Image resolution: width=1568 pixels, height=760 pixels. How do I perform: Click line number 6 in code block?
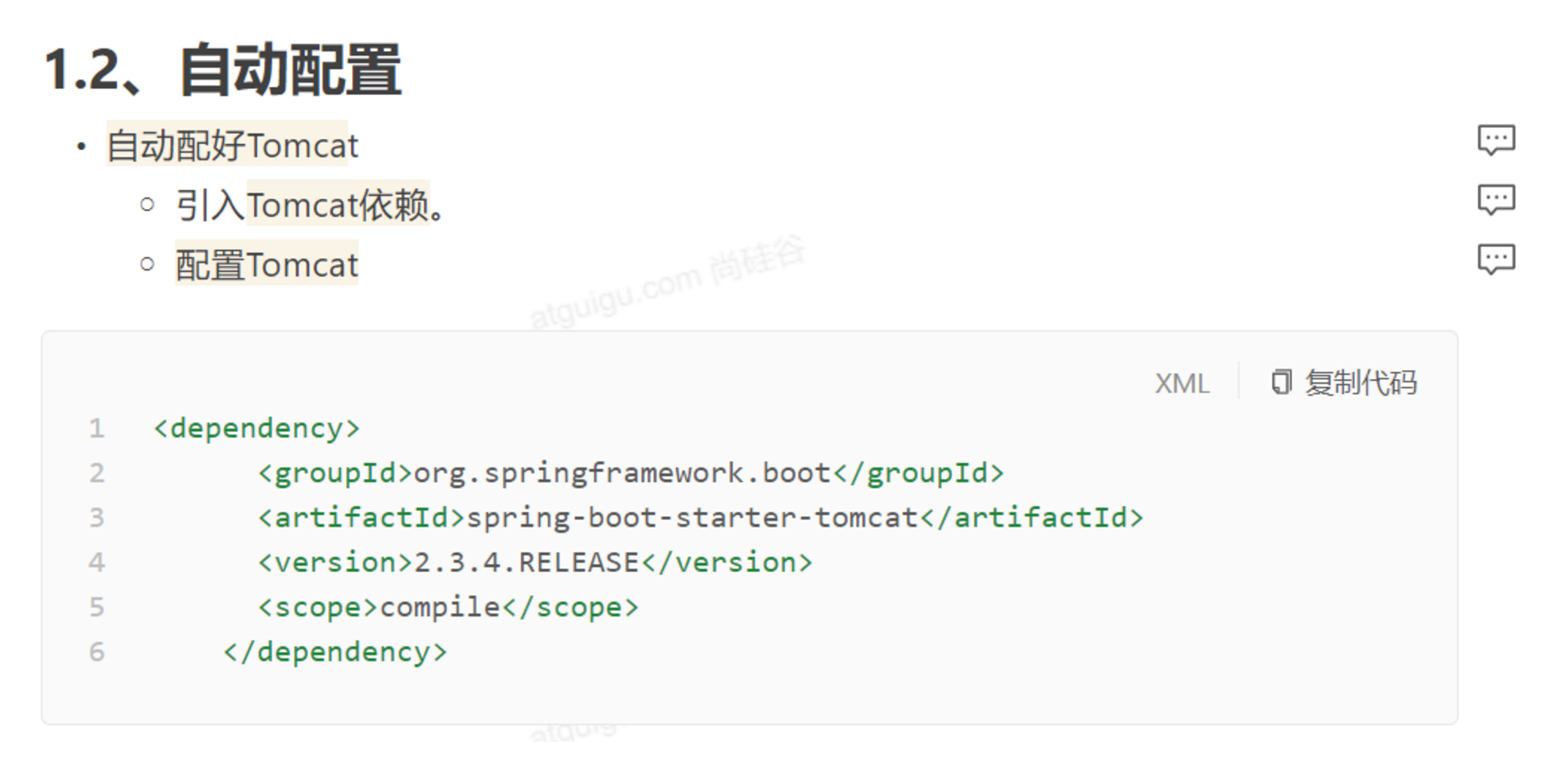(97, 652)
